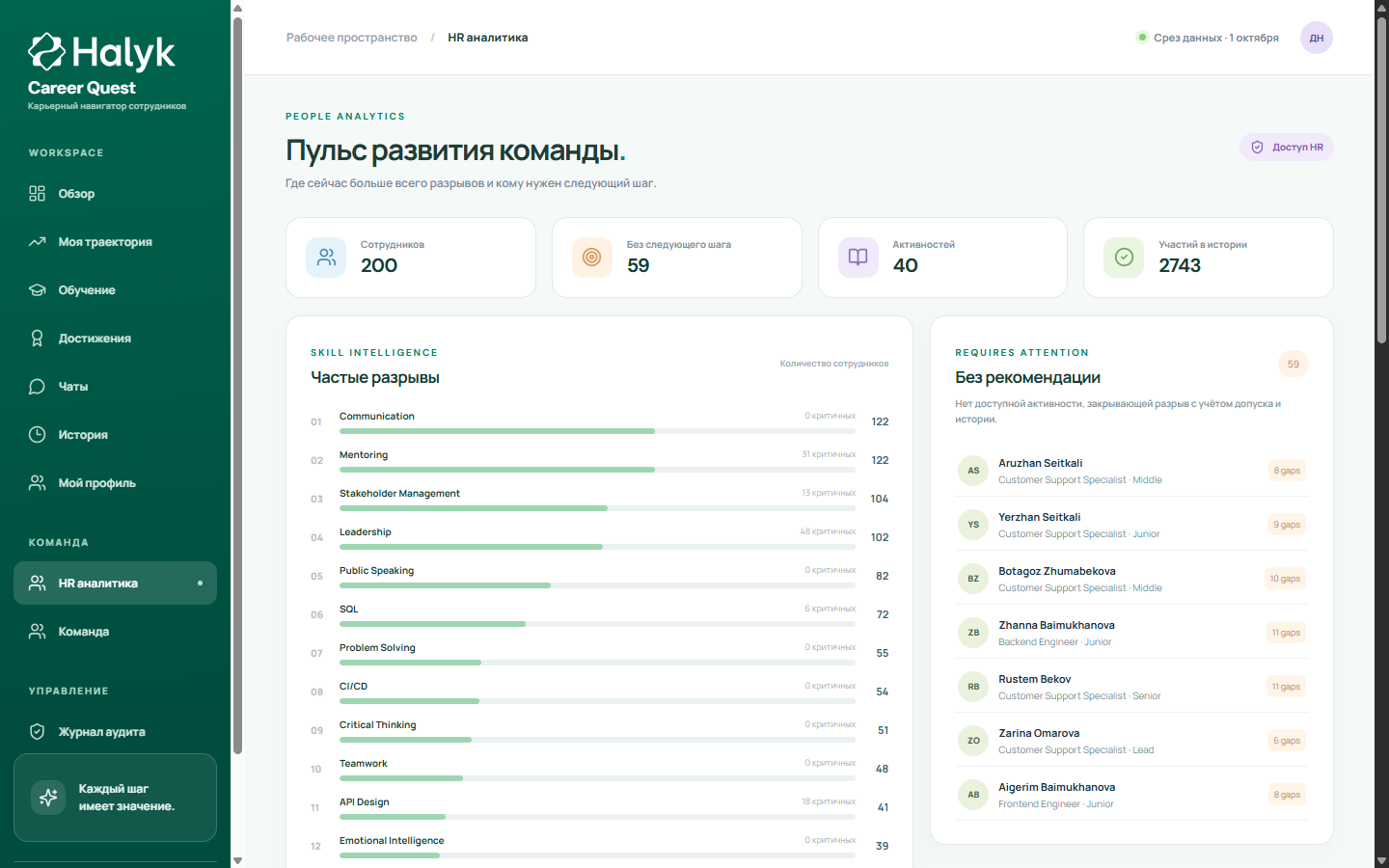Click the 6 gaps badge
Viewport: 1389px width, 868px height.
[x=1287, y=741]
